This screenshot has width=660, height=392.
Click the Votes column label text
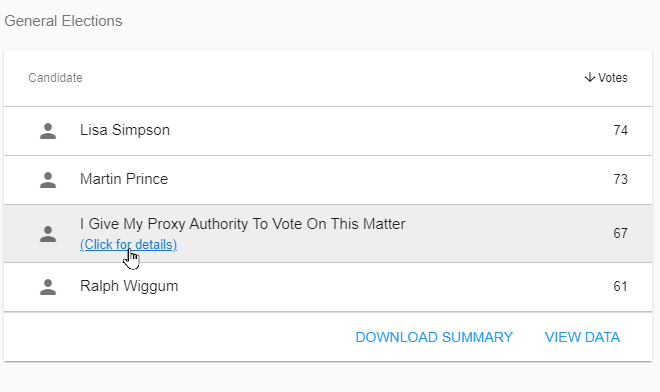(613, 77)
